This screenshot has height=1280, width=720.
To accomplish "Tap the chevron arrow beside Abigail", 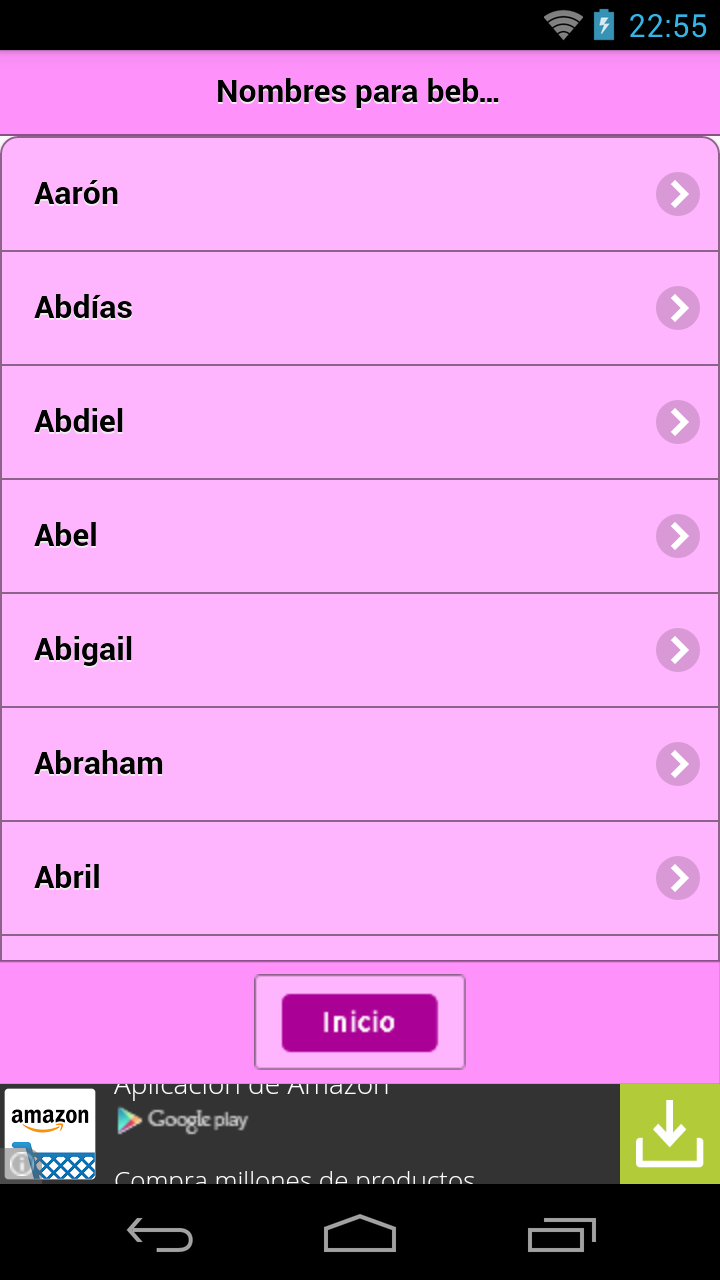I will 678,650.
